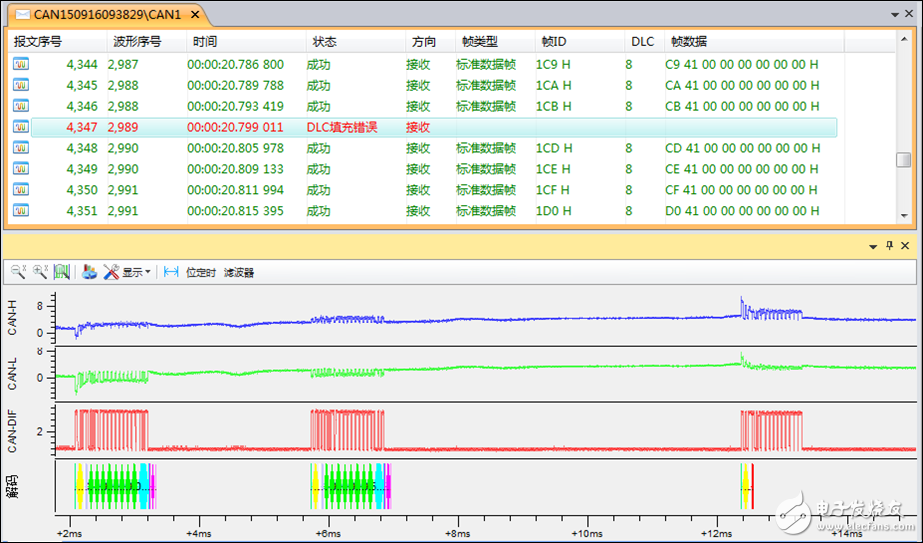Click the wrench and screwdriver settings icon

pos(111,271)
